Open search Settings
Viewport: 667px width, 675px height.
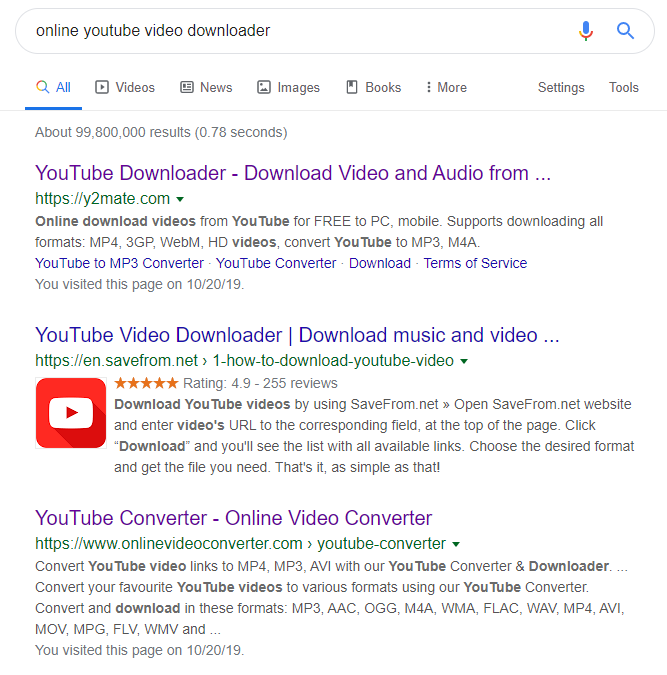tap(561, 87)
